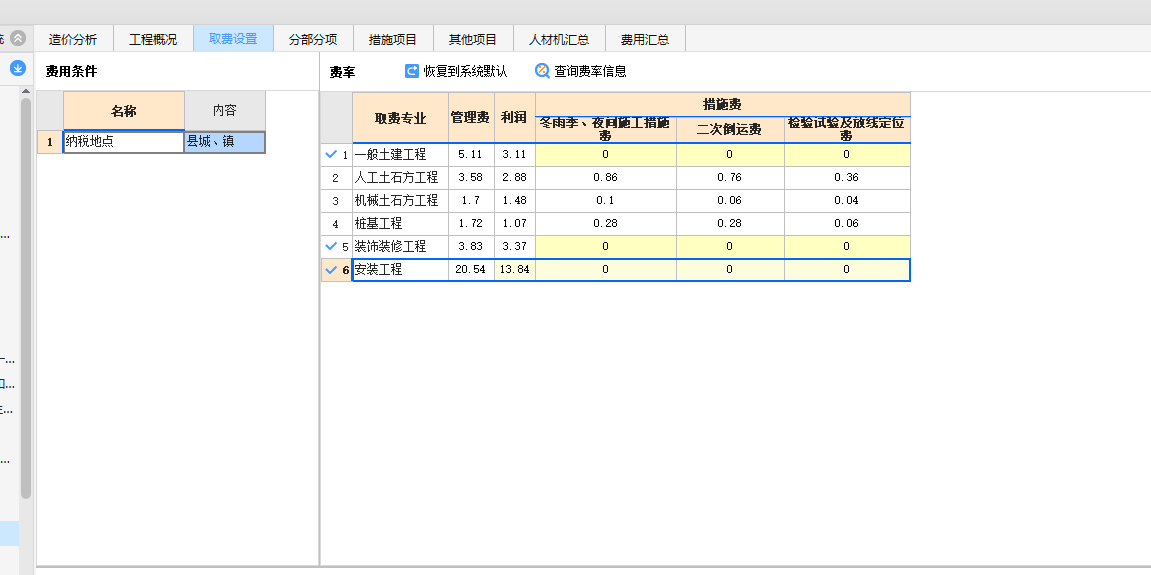Collapse the left panel with double-chevron icon
The image size is (1151, 575).
[x=18, y=39]
